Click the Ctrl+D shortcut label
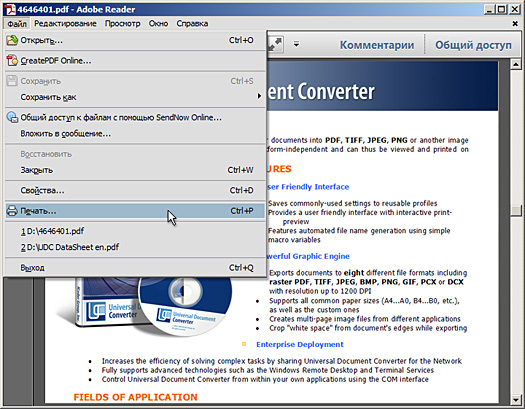525x409 pixels. 241,190
